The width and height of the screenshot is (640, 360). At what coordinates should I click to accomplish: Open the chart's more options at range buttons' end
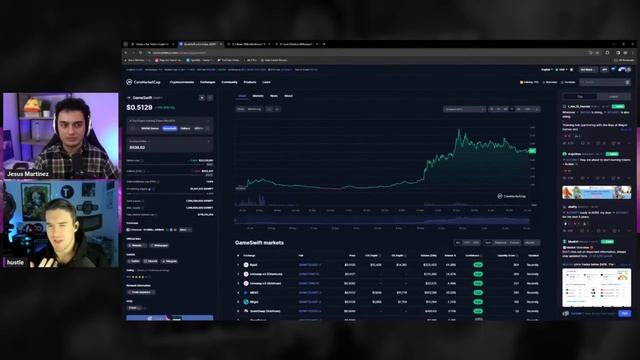click(537, 109)
